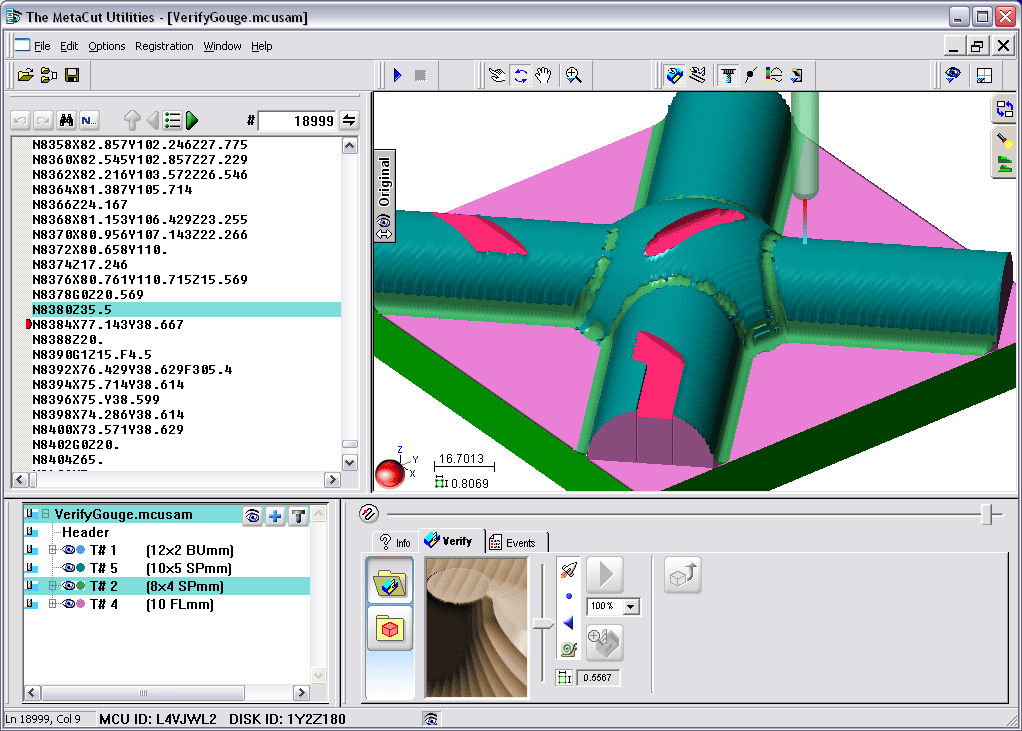The image size is (1022, 731).
Task: Click the snail slow speed icon
Action: [568, 649]
